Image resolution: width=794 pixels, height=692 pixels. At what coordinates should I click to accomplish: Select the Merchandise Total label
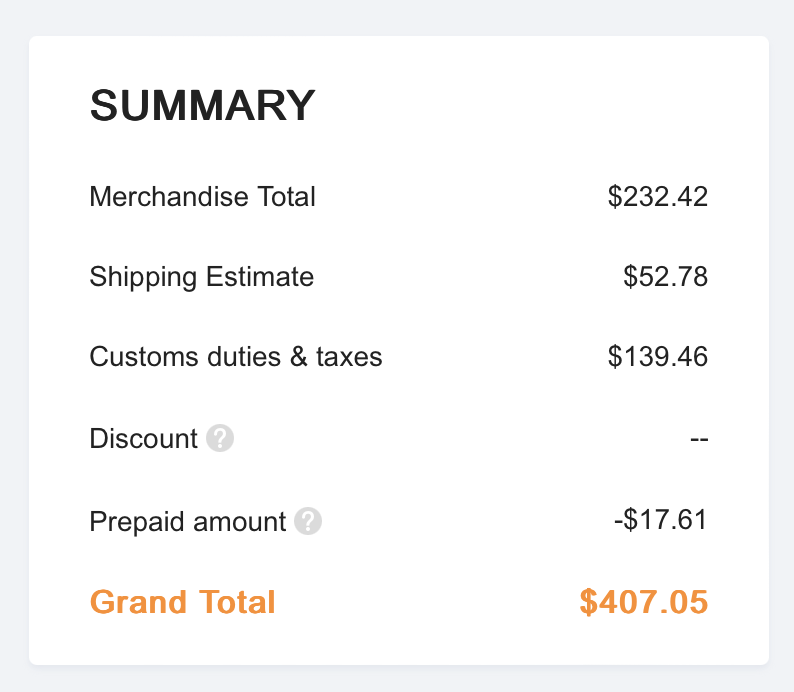[202, 196]
